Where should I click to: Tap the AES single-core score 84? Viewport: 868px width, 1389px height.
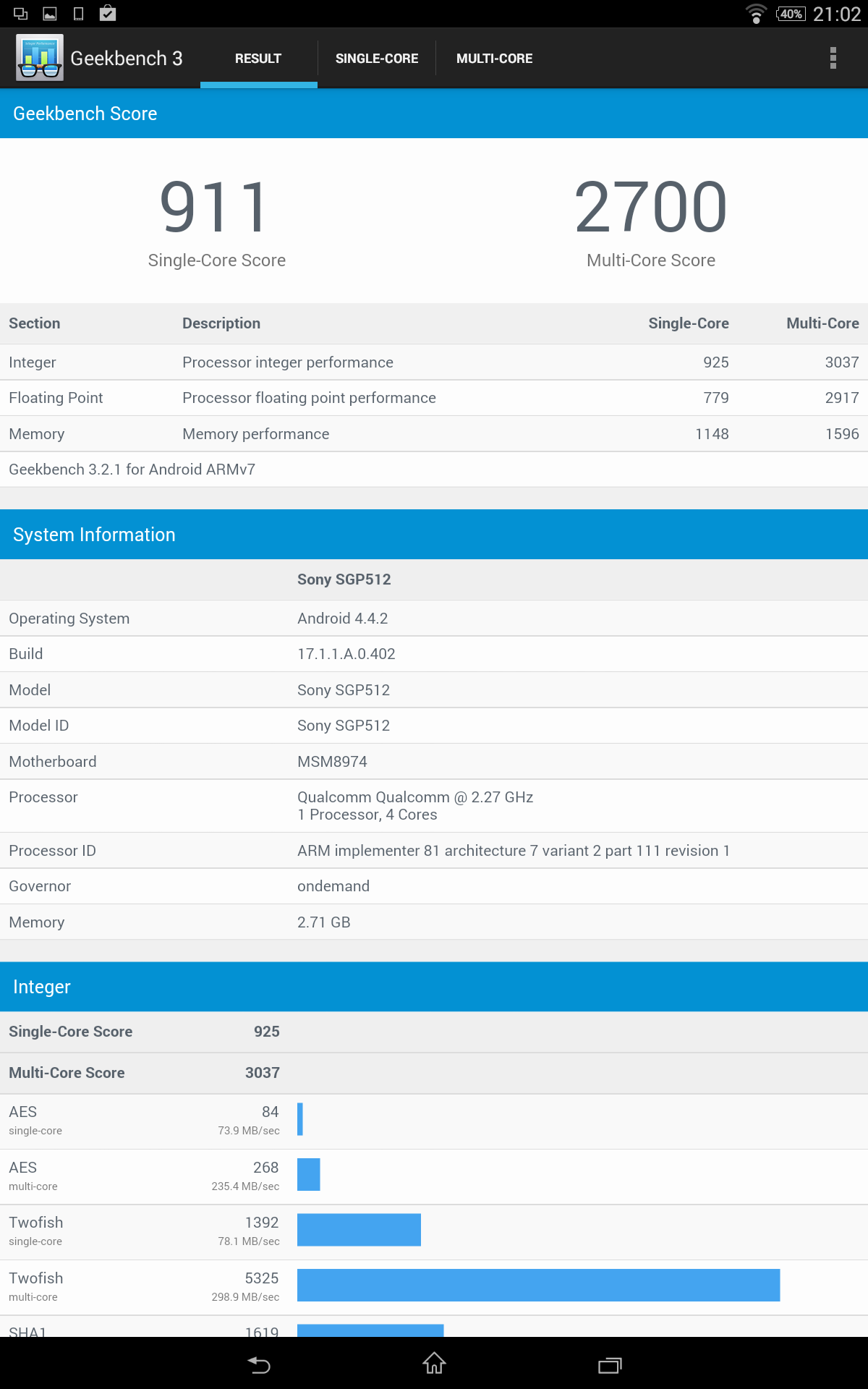click(x=271, y=1112)
